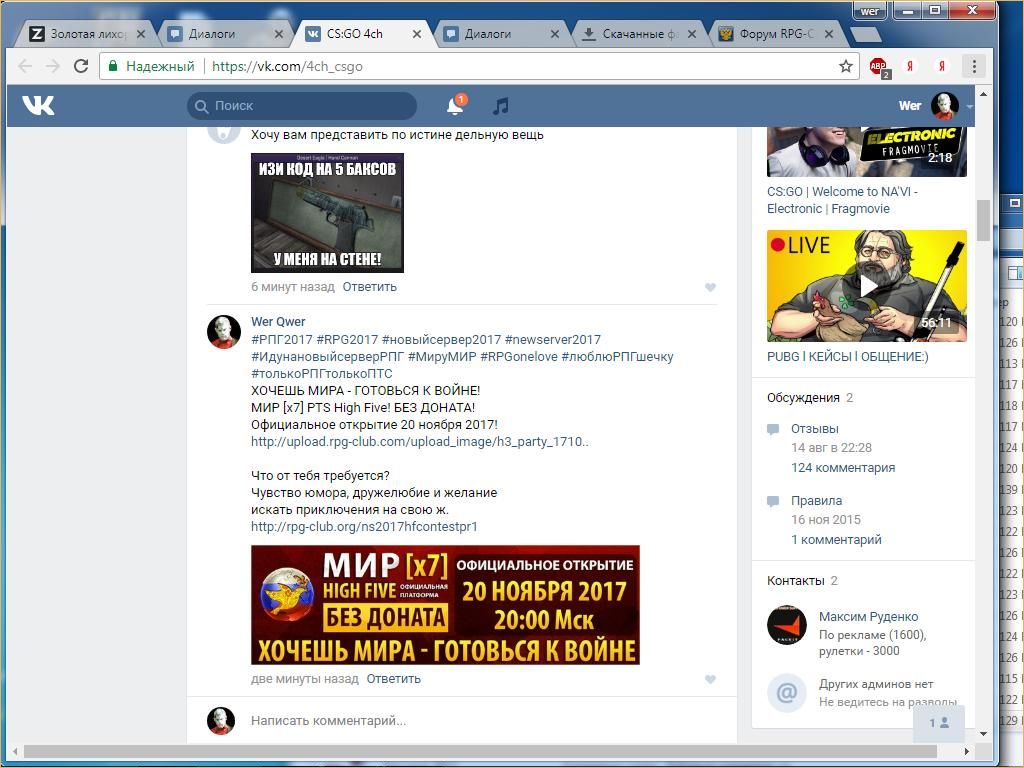
Task: Open the notifications bell
Action: pos(455,106)
